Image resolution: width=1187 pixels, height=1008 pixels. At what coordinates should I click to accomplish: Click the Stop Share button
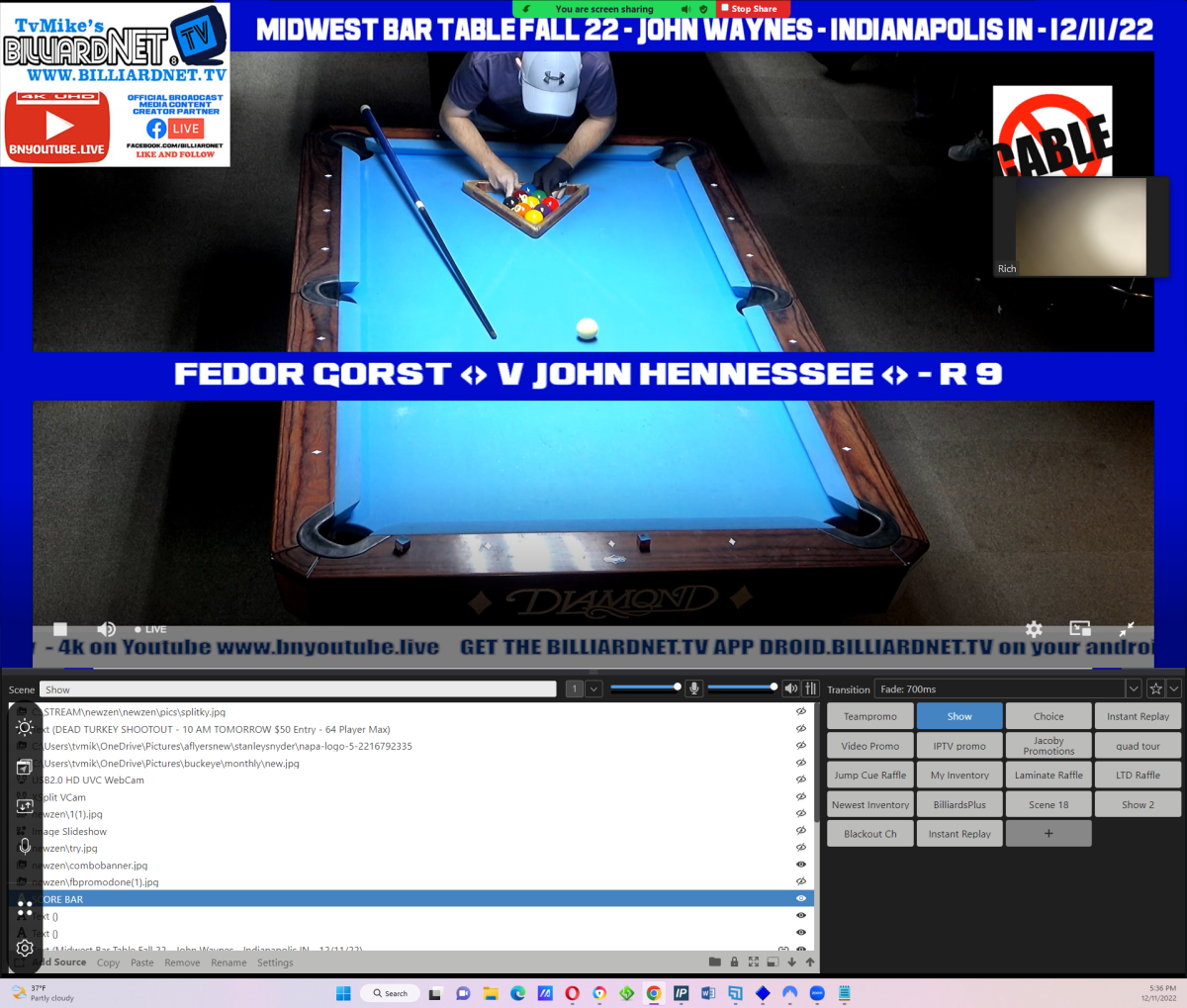point(754,8)
